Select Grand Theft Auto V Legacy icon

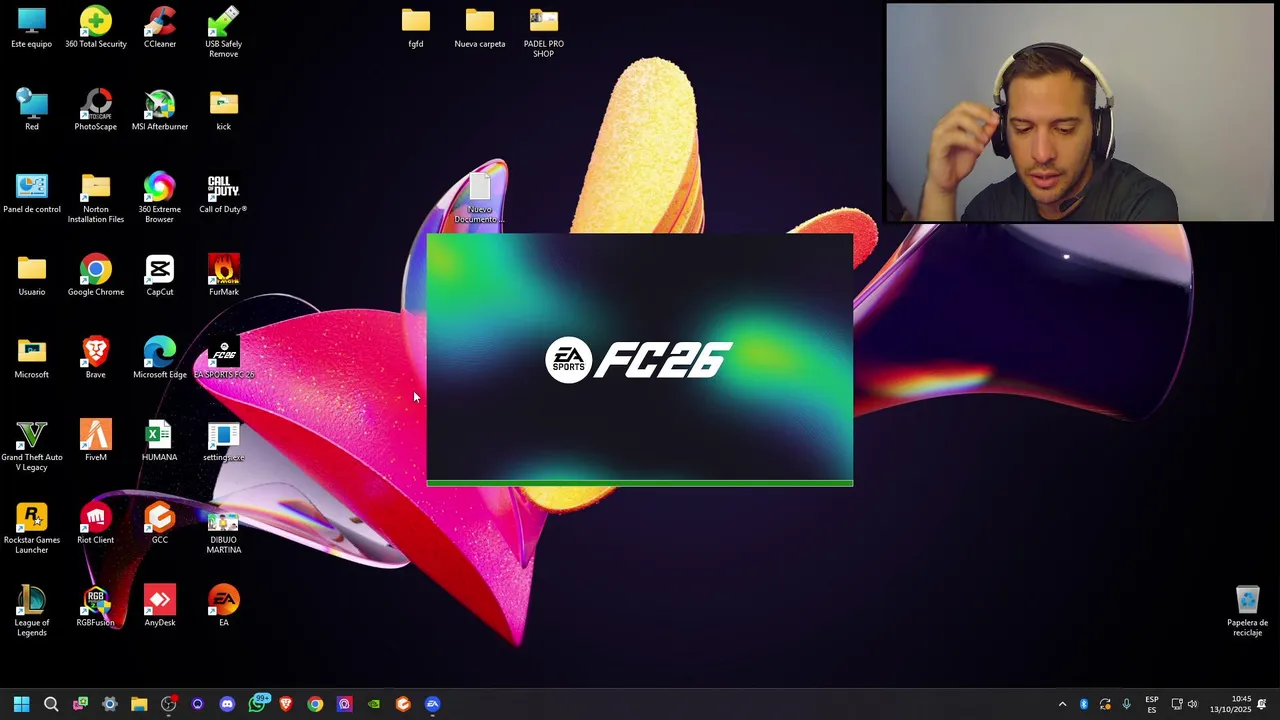point(32,446)
